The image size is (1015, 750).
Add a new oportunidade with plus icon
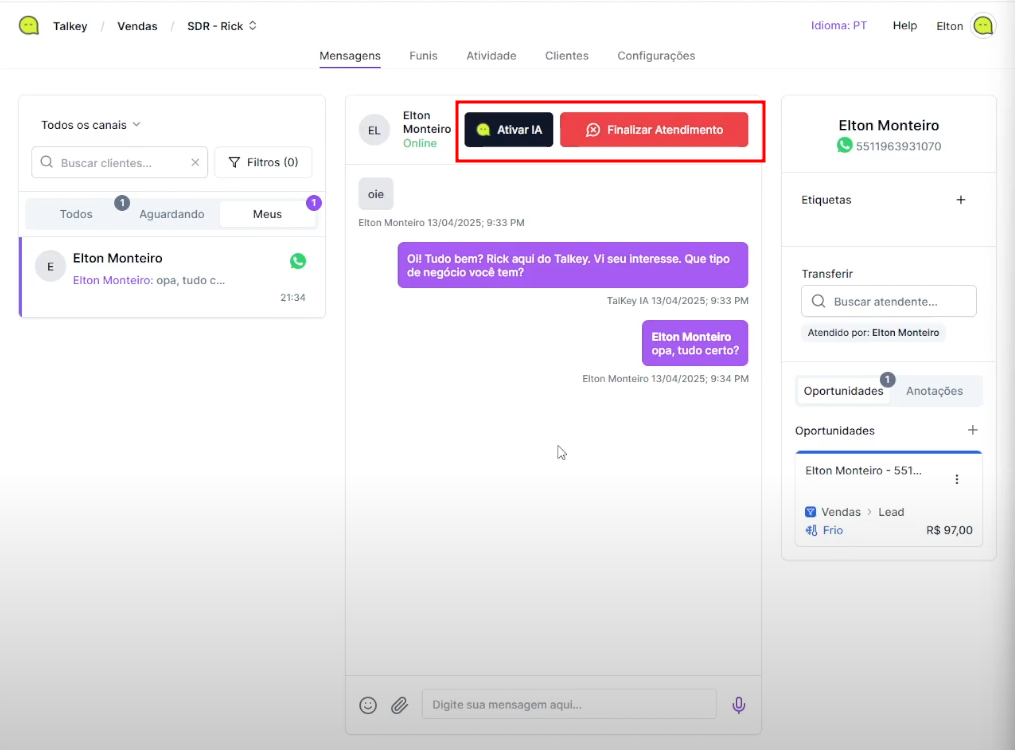point(972,430)
